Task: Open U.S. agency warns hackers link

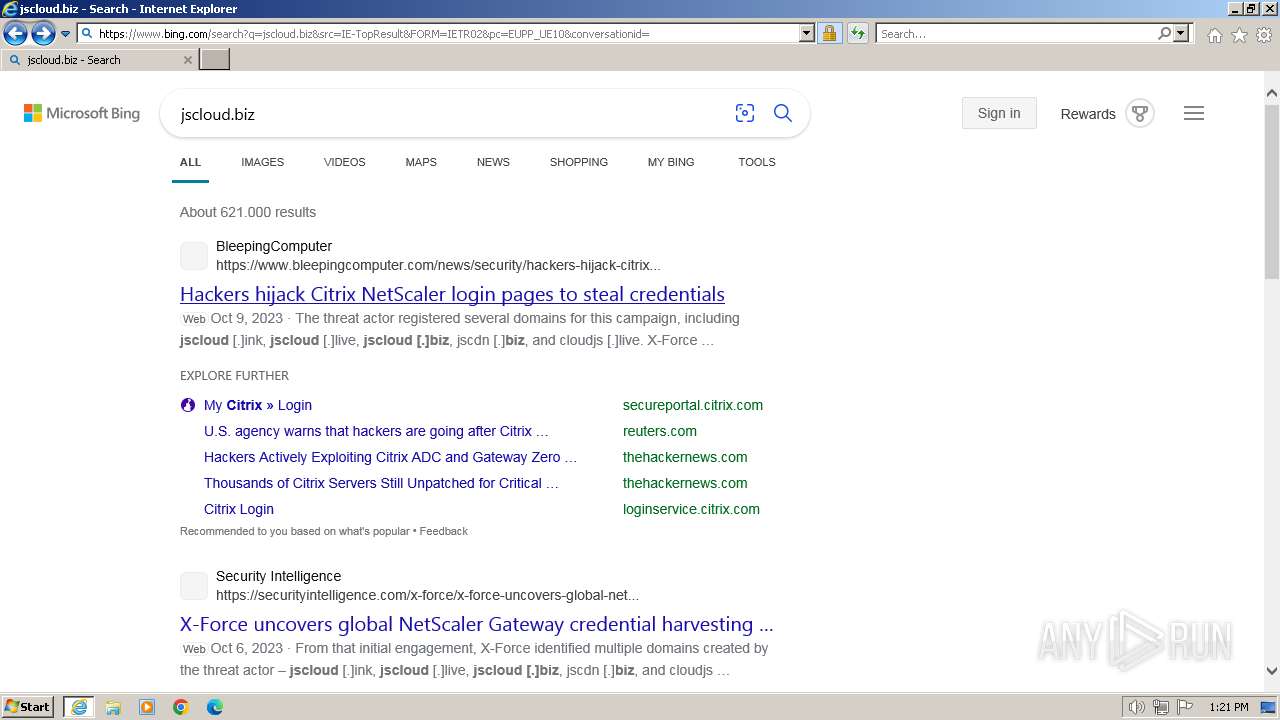Action: click(x=376, y=431)
